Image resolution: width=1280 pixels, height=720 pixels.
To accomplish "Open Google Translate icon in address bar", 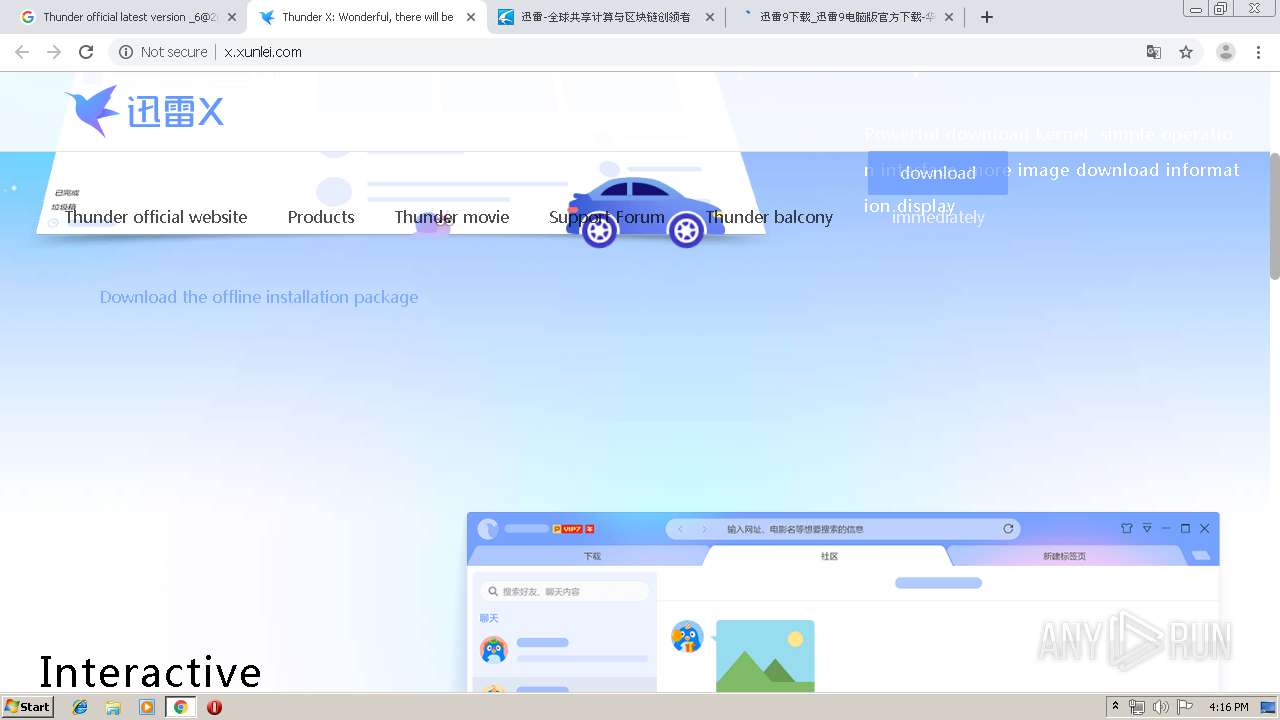I will tap(1153, 52).
